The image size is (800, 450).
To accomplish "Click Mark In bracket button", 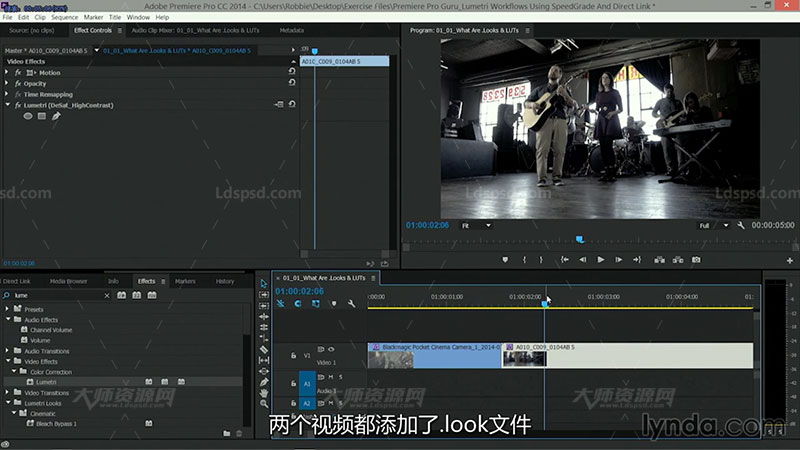I will 524,260.
